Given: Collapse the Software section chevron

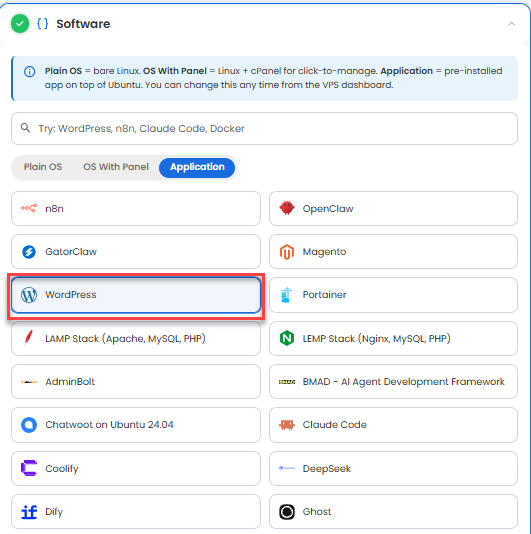Looking at the screenshot, I should tap(511, 23).
